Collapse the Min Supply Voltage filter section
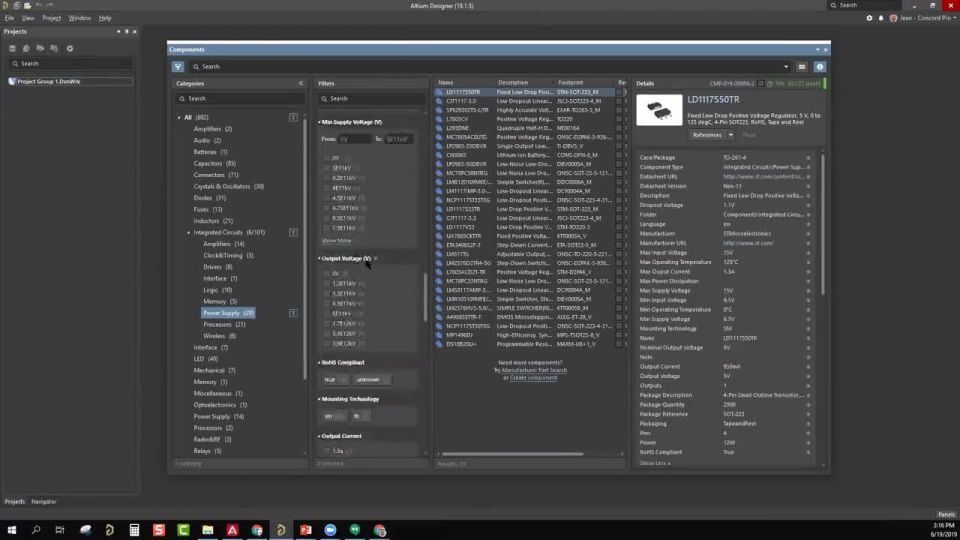The image size is (960, 540). pyautogui.click(x=320, y=122)
